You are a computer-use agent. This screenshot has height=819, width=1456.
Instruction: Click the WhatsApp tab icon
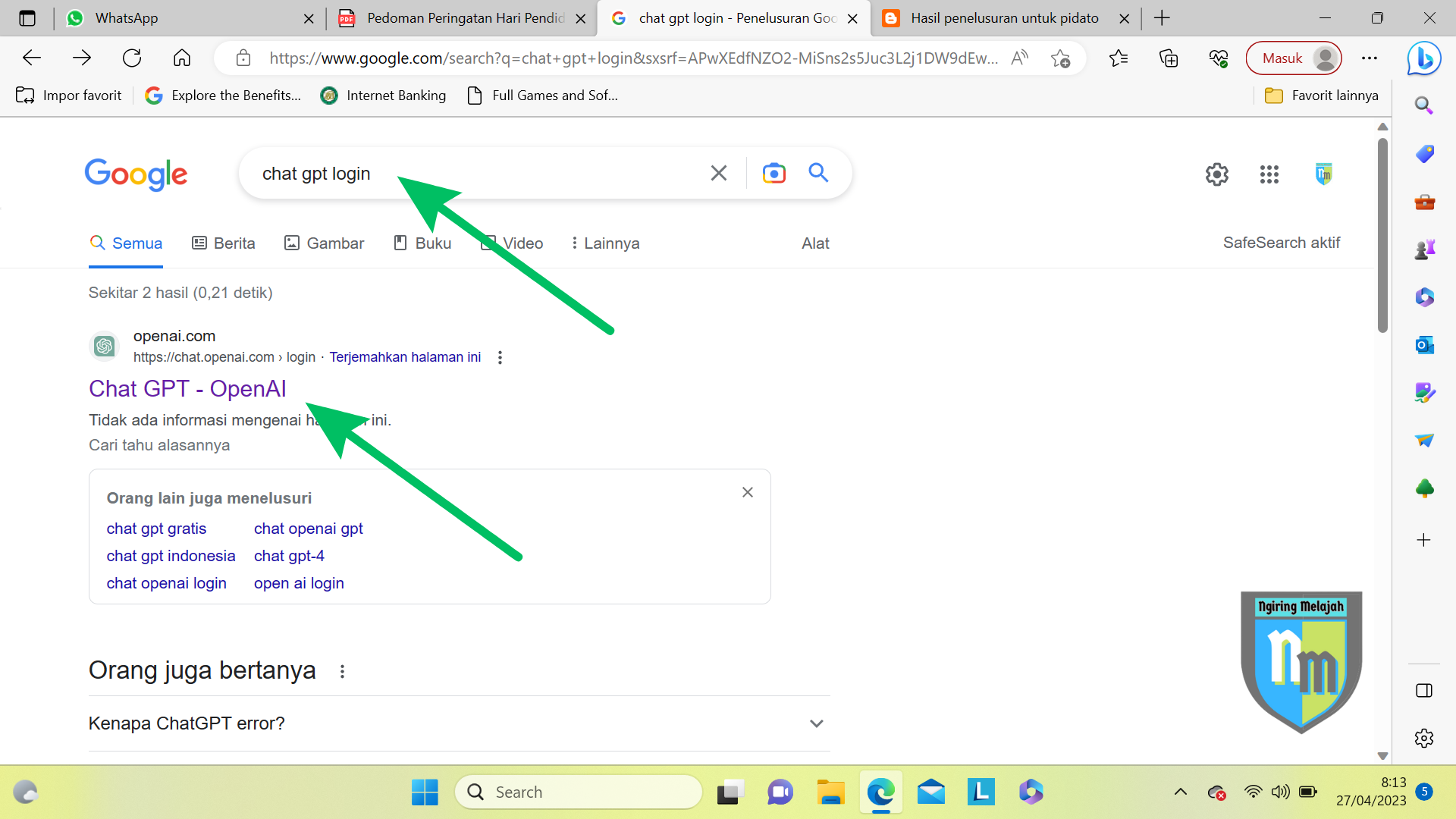pyautogui.click(x=75, y=18)
